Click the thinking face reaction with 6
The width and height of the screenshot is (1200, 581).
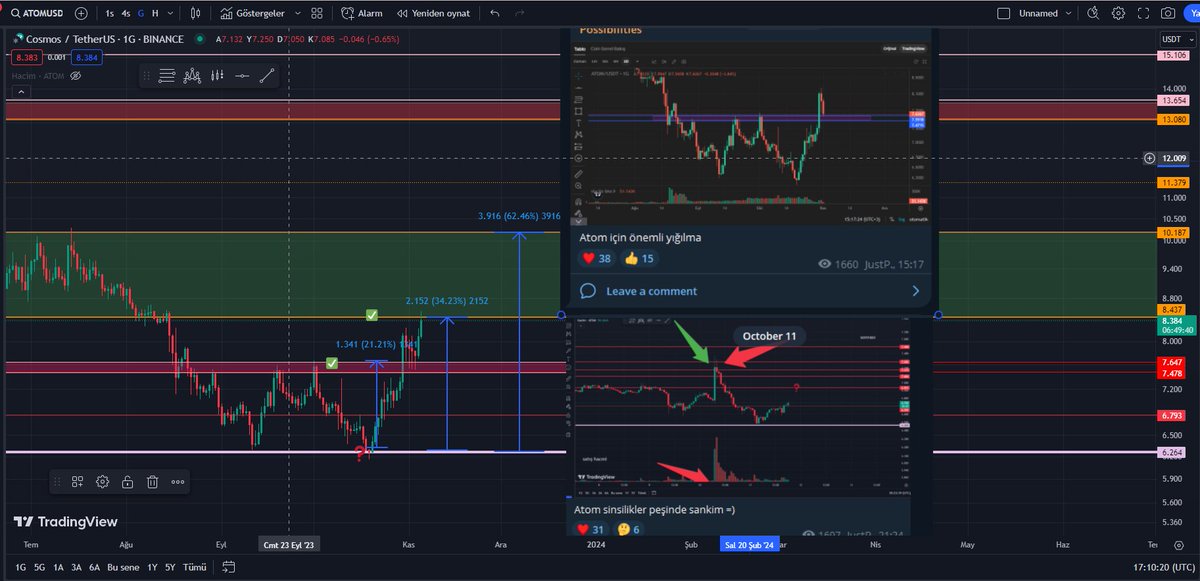pyautogui.click(x=631, y=529)
